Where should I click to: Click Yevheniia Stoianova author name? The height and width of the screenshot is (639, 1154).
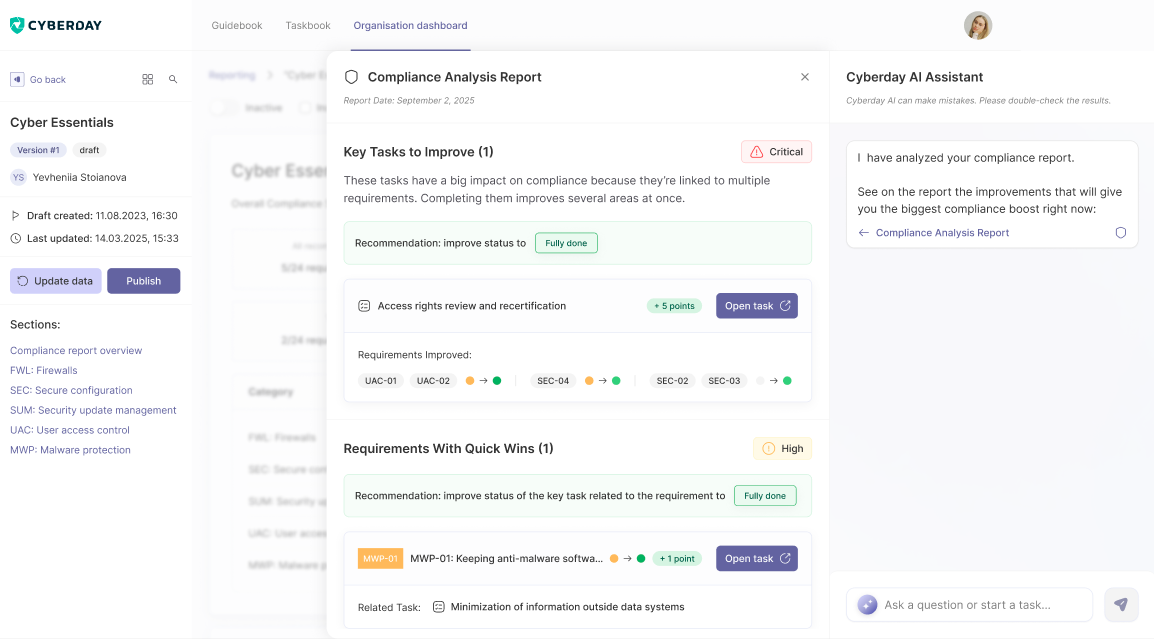click(x=79, y=177)
